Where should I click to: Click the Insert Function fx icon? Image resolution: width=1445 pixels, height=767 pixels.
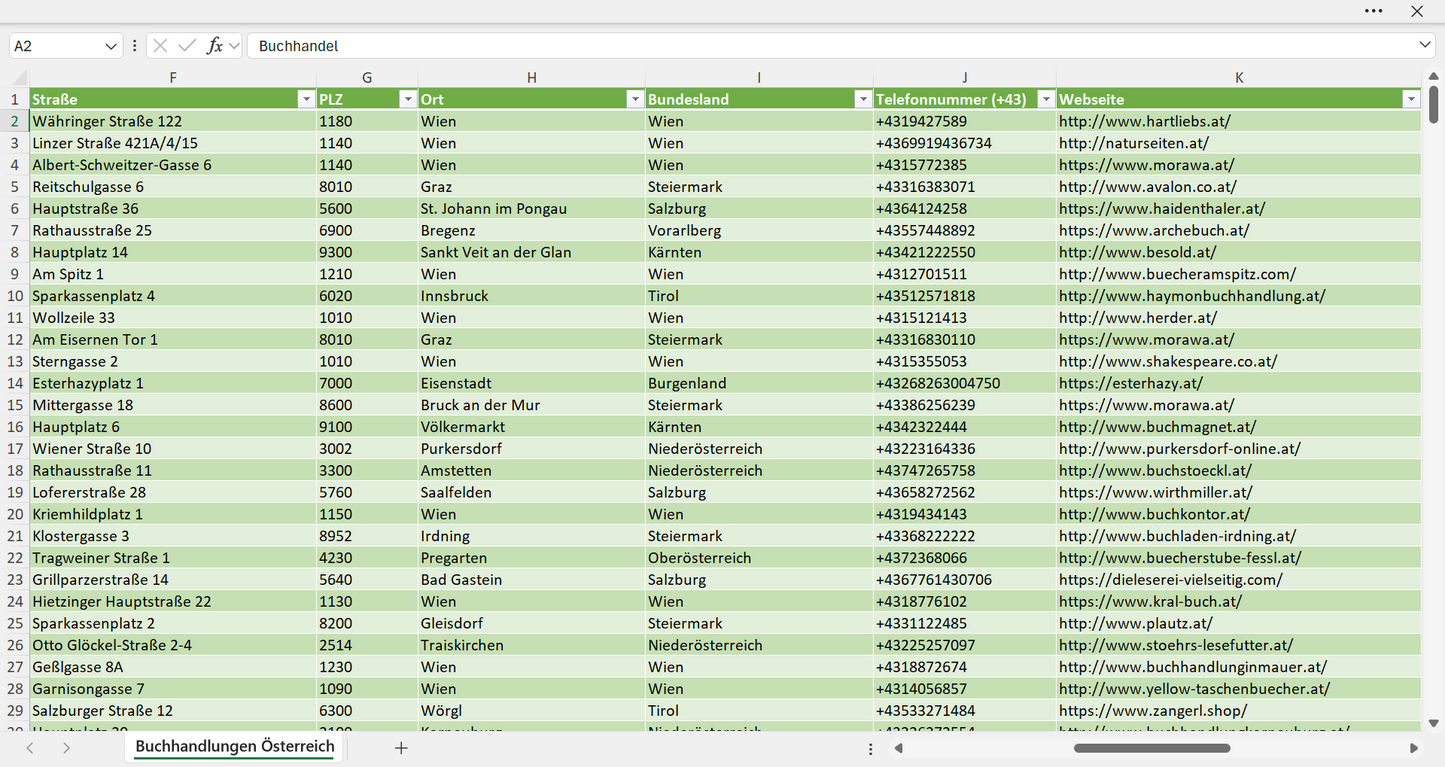click(x=214, y=46)
